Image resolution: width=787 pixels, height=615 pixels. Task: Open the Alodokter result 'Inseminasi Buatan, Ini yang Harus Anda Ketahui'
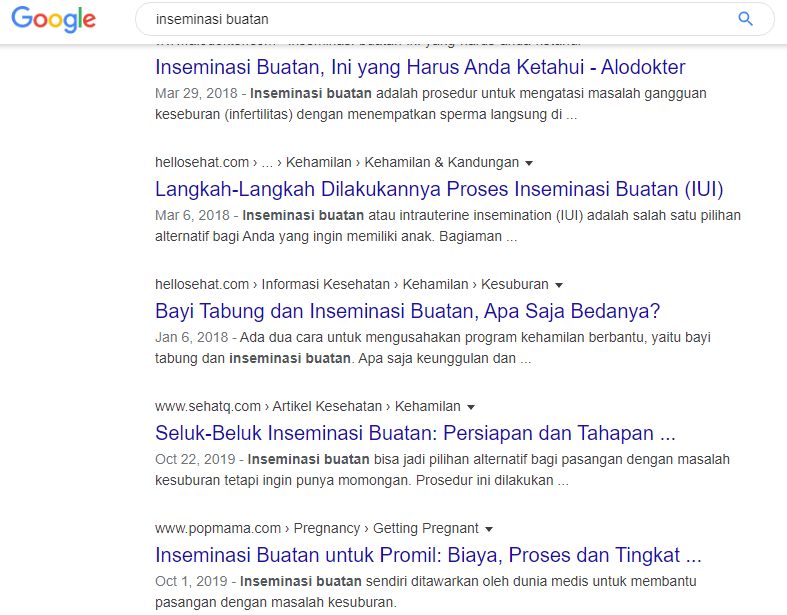pos(420,67)
